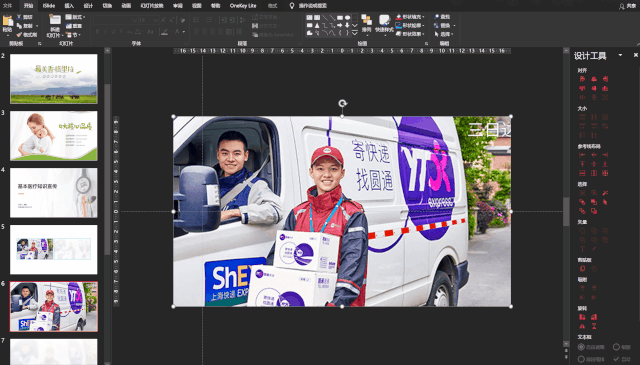This screenshot has height=365, width=640.
Task: Click align top icon in 设计工具 panel
Action: [582, 88]
